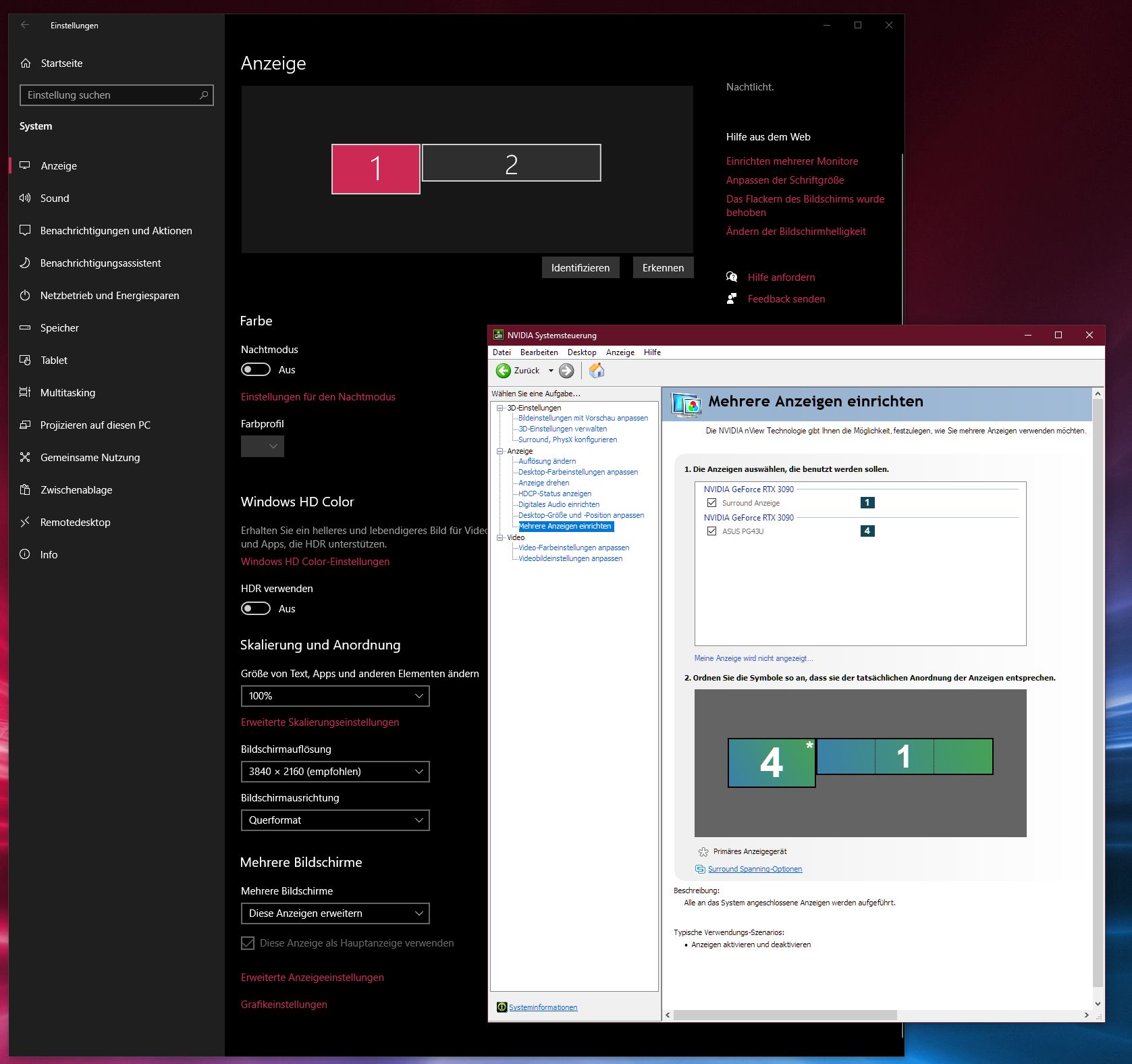Click the NVIDIA Systemsteuerung title bar icon
1132x1064 pixels.
(x=499, y=335)
